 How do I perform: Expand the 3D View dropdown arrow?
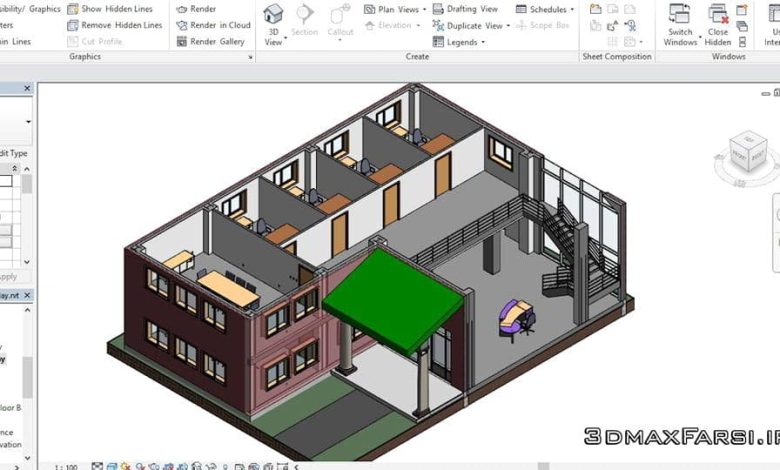click(x=286, y=39)
